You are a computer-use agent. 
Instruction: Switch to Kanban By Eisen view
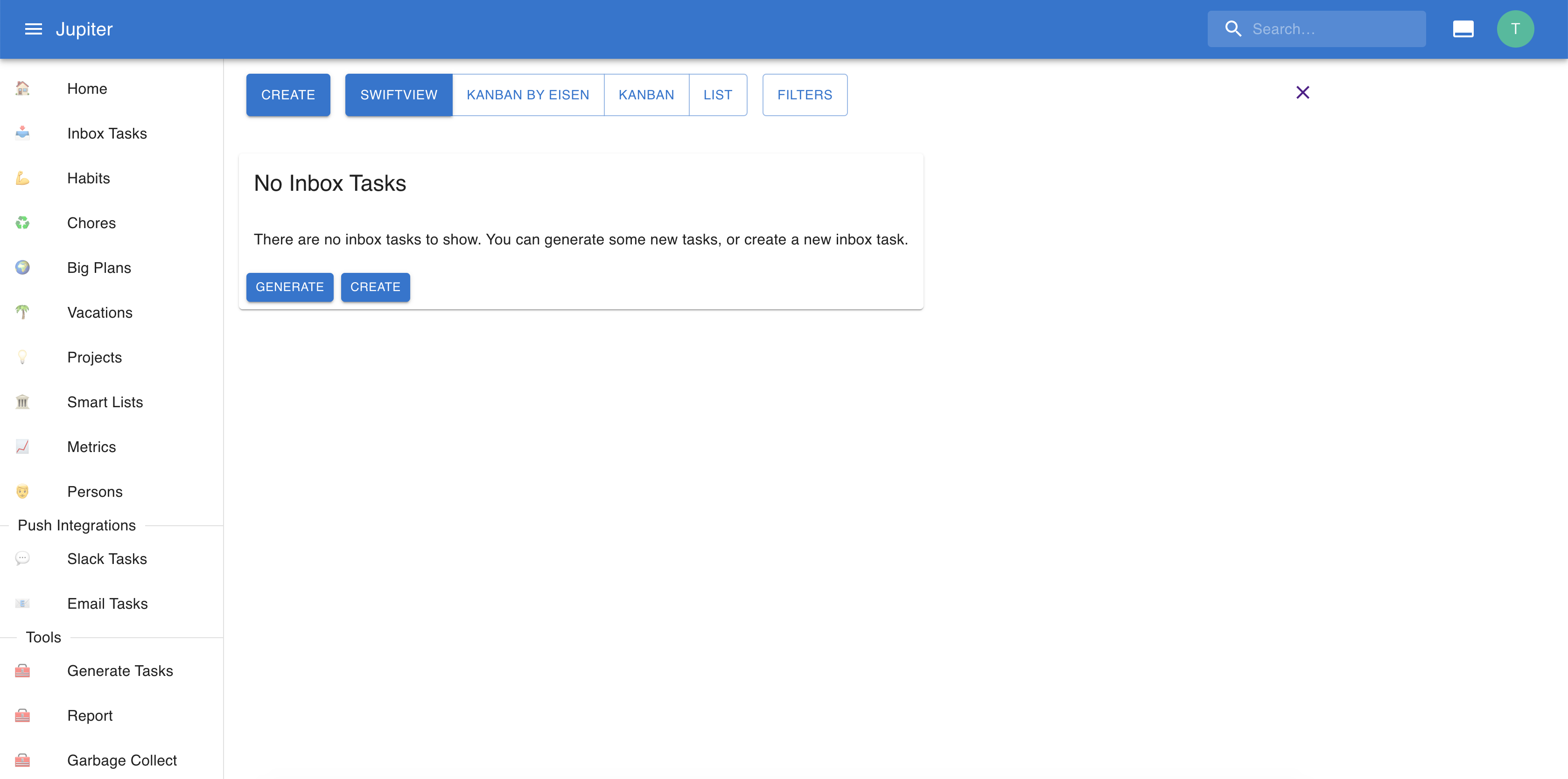(x=528, y=95)
